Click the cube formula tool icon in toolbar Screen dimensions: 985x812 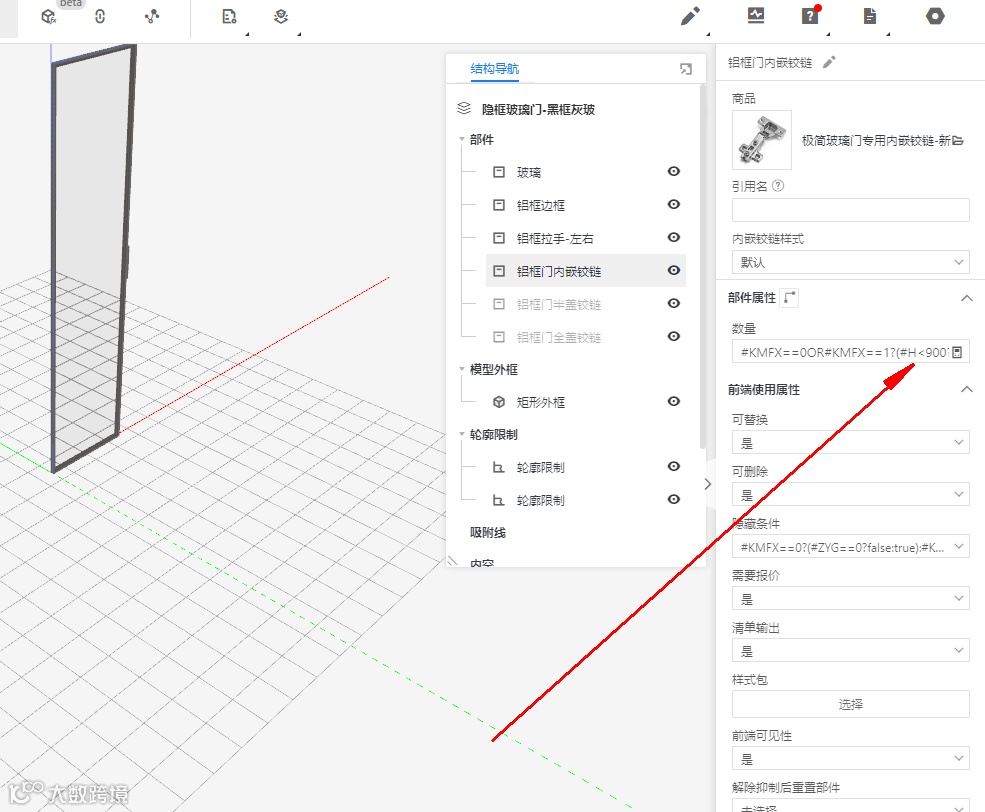tap(48, 16)
